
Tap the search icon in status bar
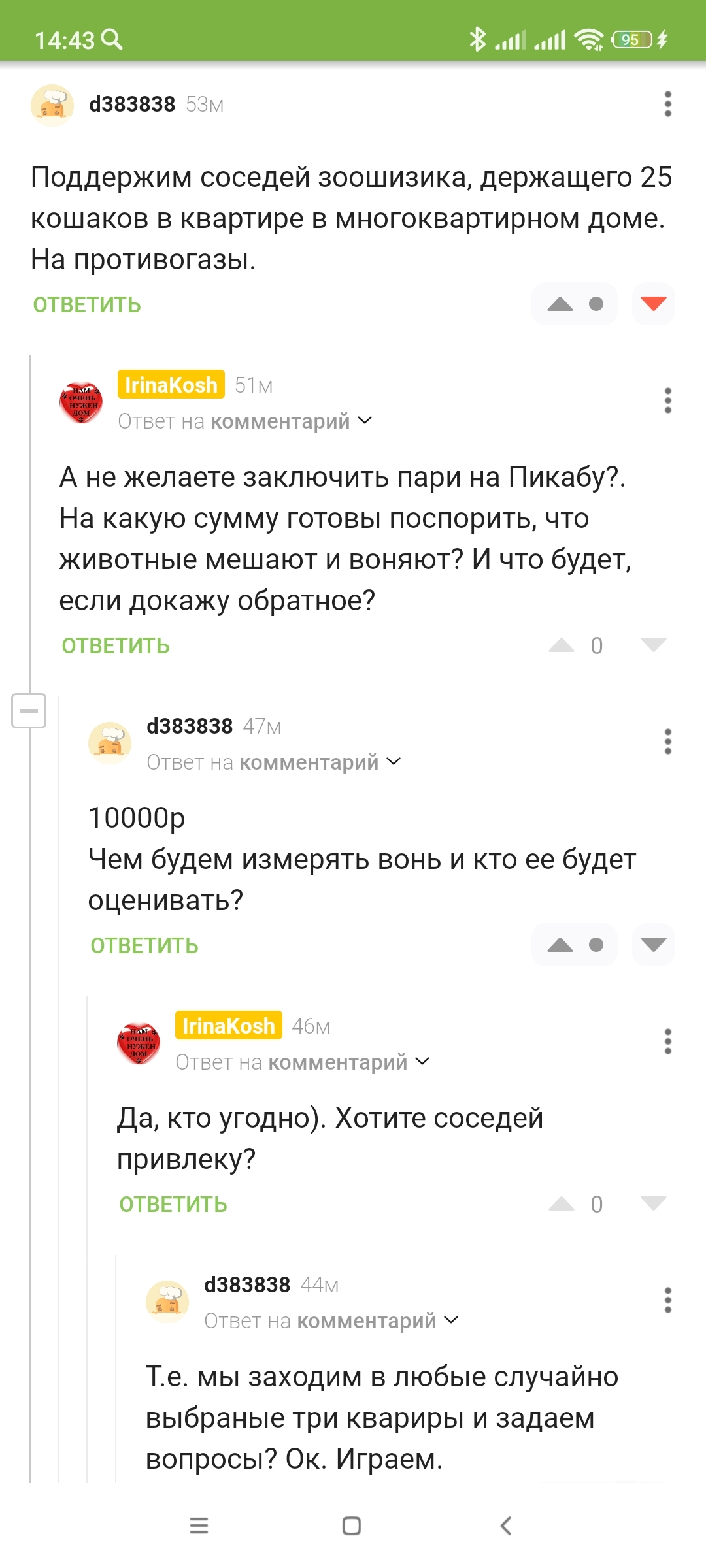(112, 40)
